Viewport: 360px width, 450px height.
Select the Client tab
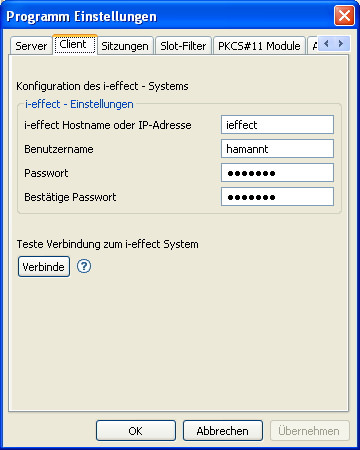75,44
